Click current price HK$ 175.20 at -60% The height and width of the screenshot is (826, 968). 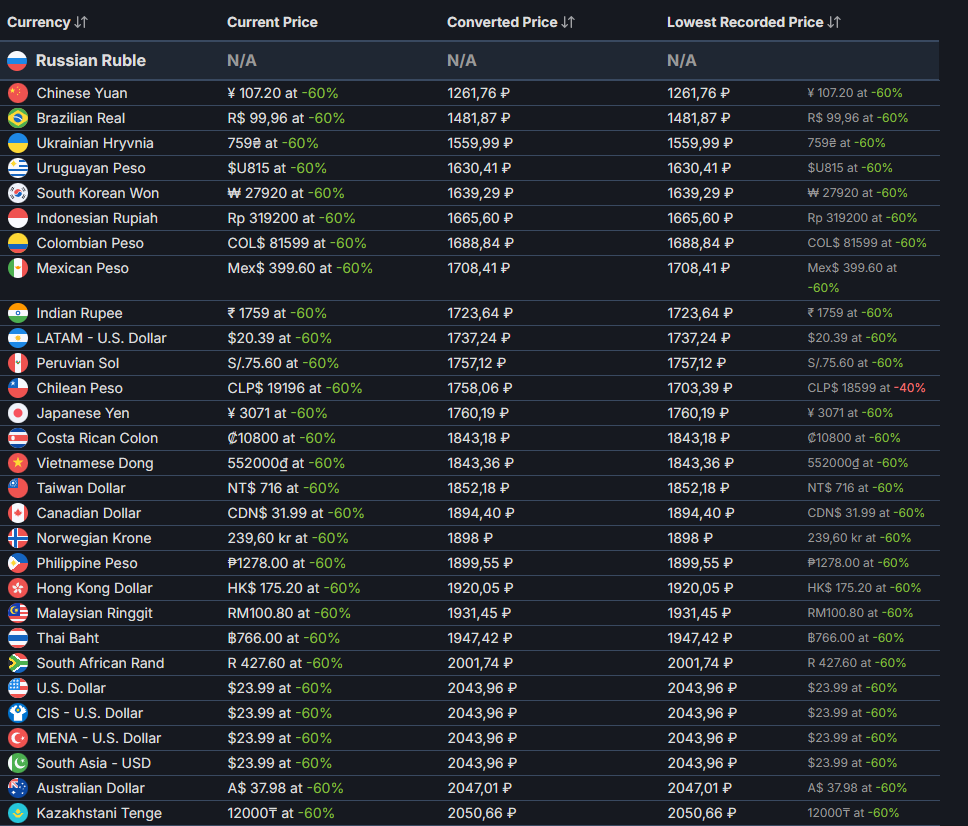click(294, 588)
